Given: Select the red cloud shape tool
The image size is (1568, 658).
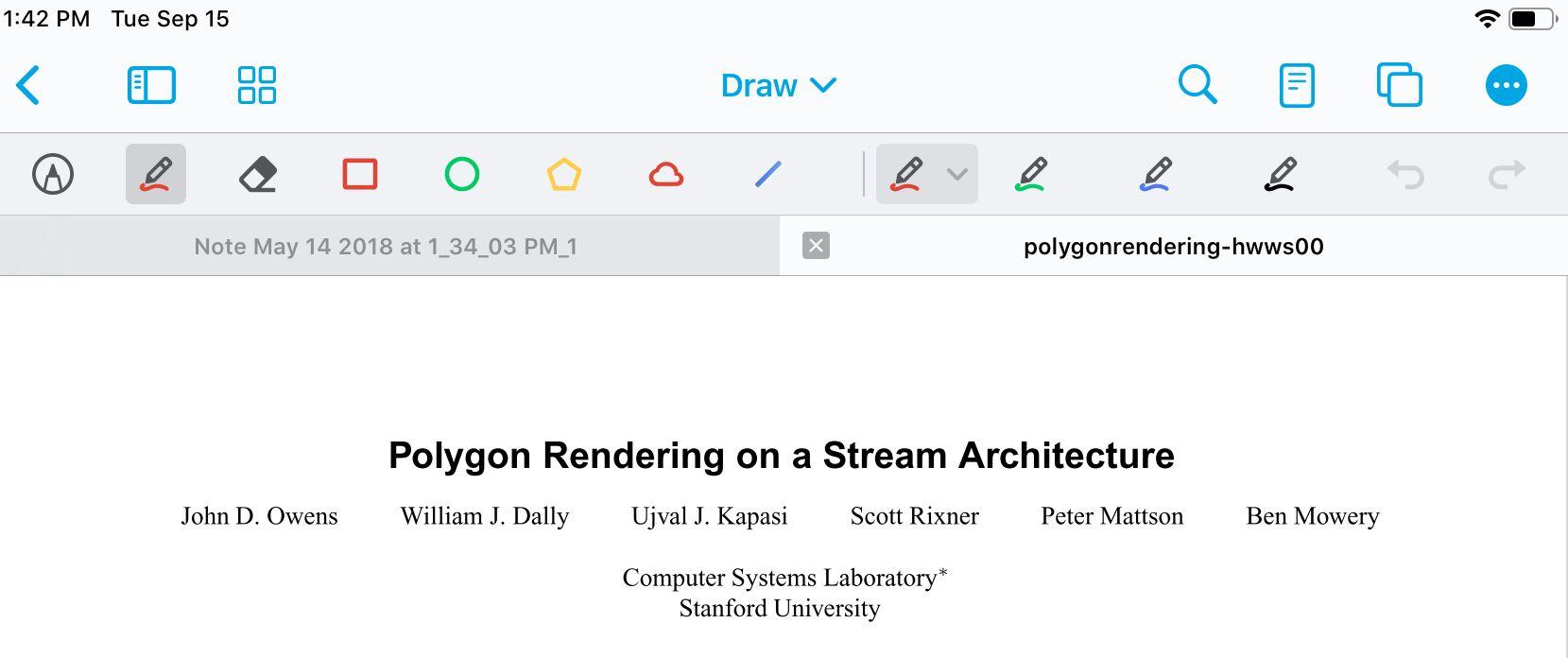Looking at the screenshot, I should point(666,174).
